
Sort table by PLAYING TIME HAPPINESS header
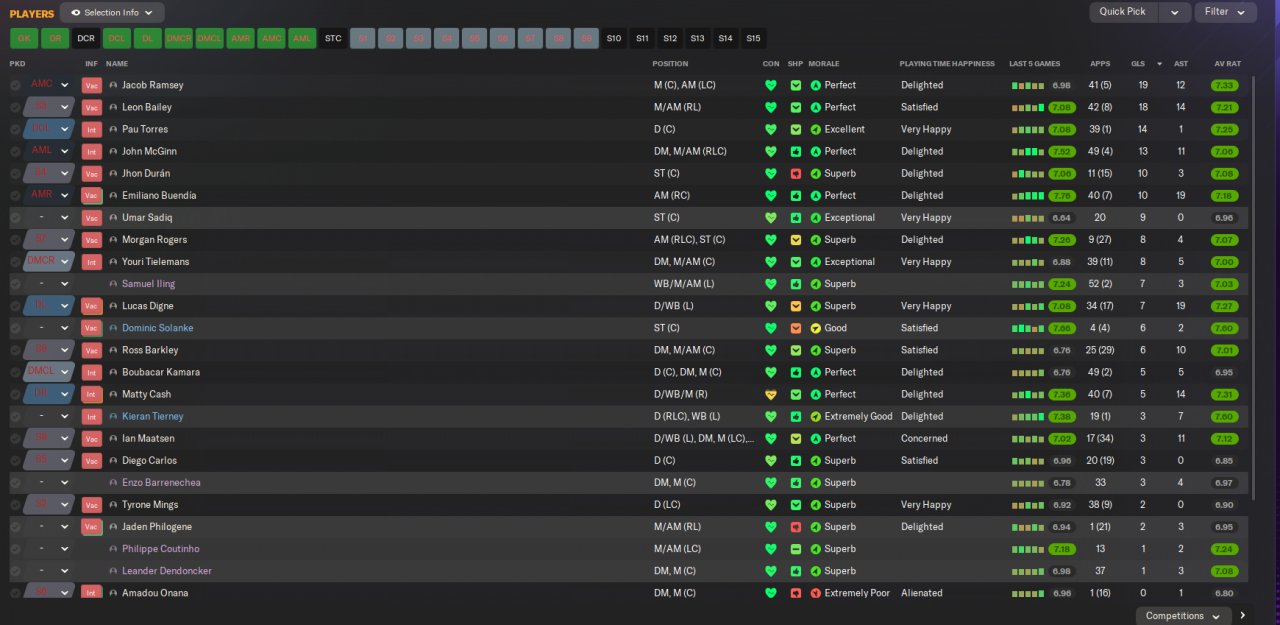947,63
